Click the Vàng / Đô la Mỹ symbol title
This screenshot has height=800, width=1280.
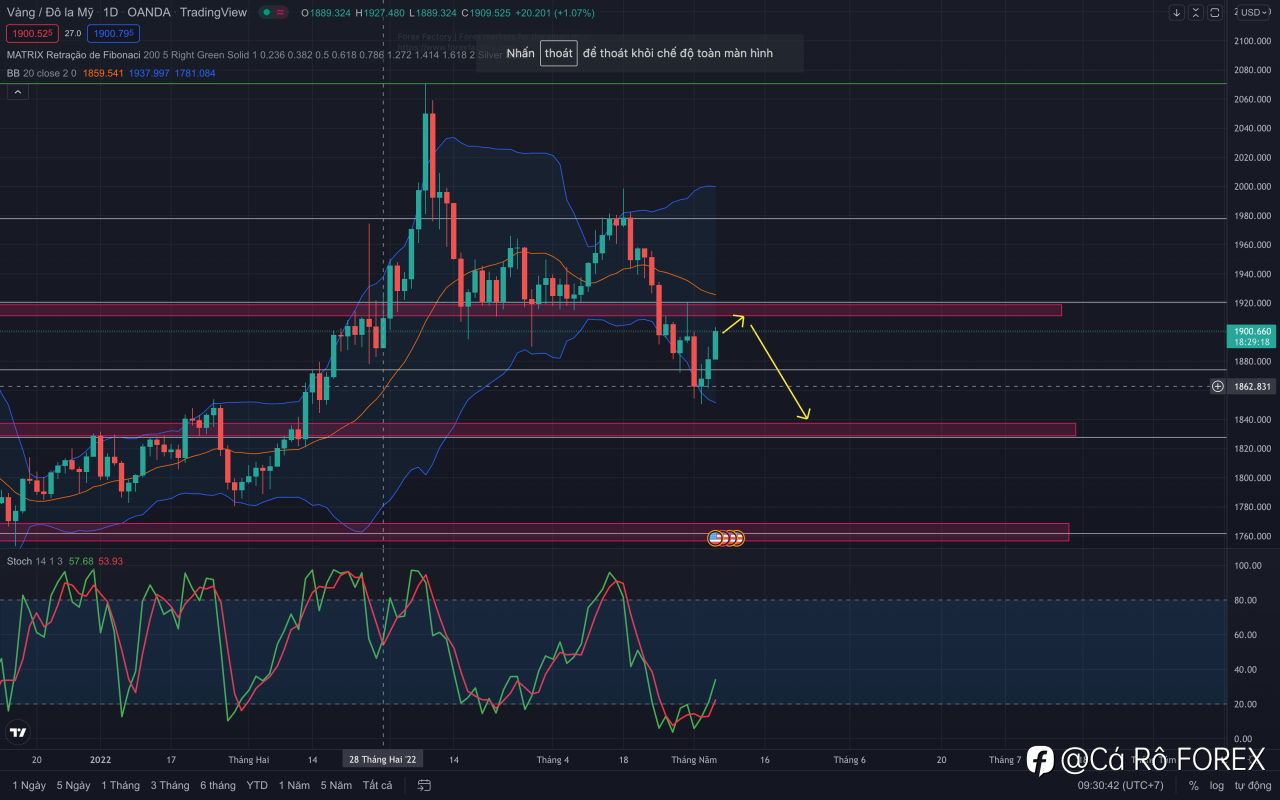pyautogui.click(x=49, y=12)
